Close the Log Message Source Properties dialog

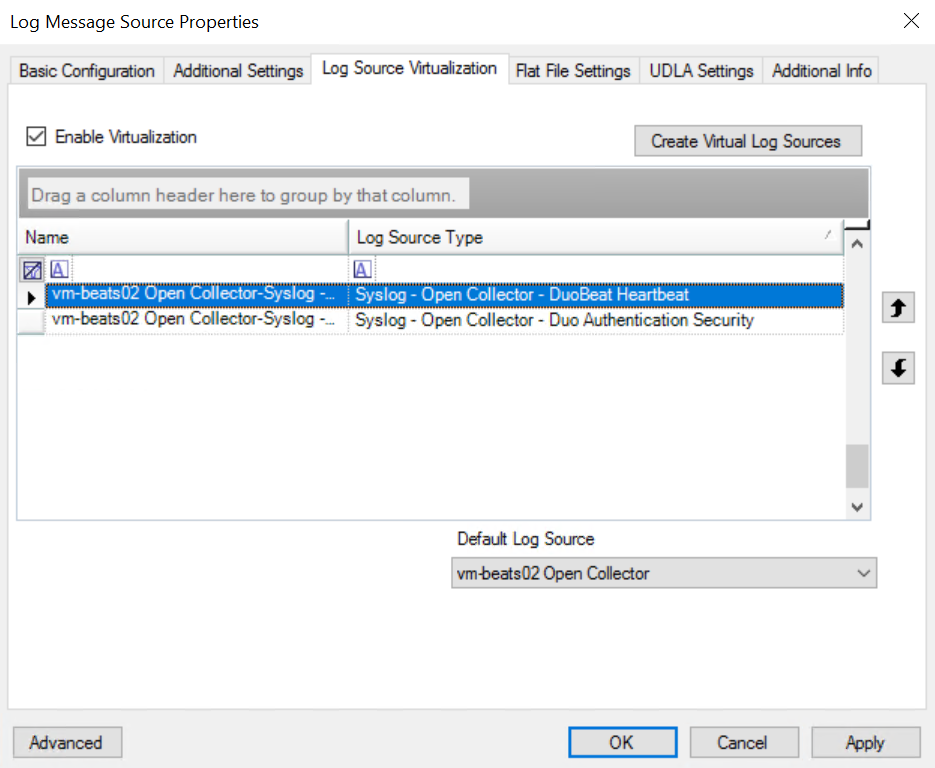[910, 21]
